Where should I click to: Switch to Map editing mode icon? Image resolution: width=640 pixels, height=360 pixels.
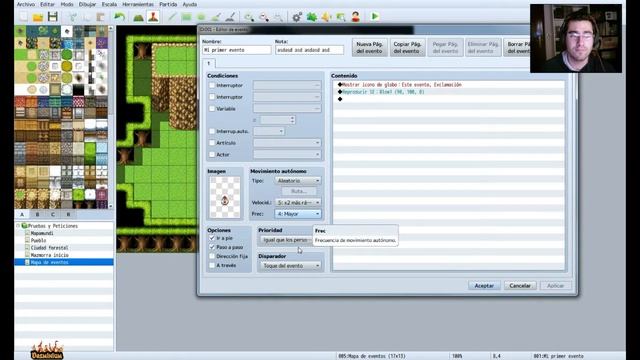[138, 17]
